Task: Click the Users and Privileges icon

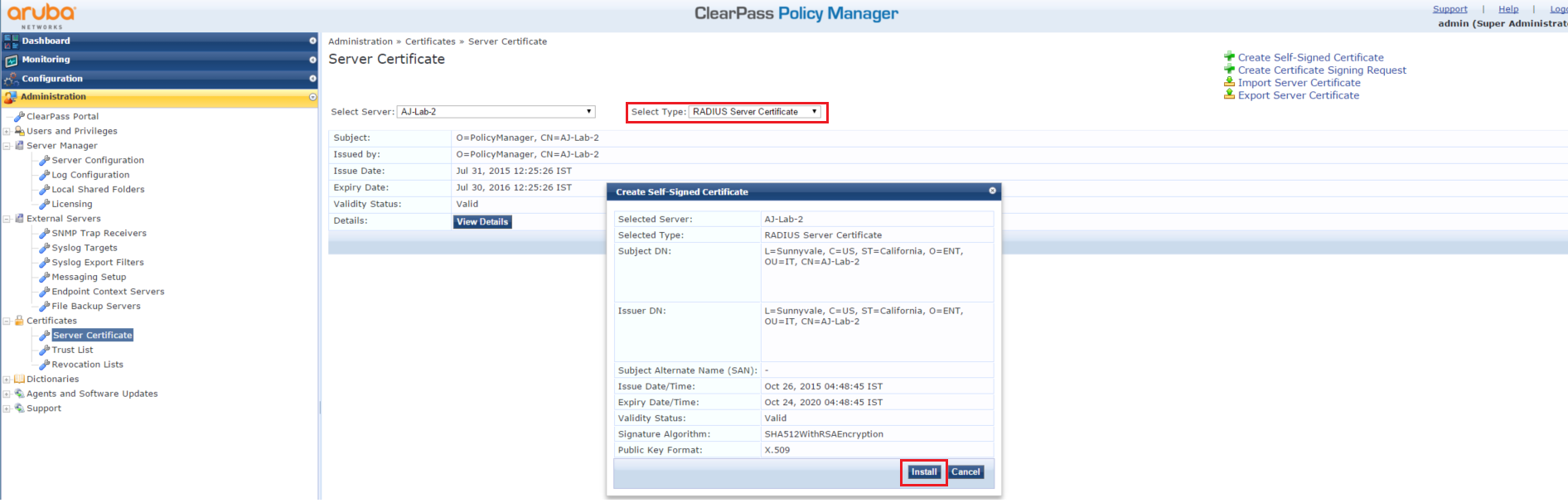Action: (19, 131)
